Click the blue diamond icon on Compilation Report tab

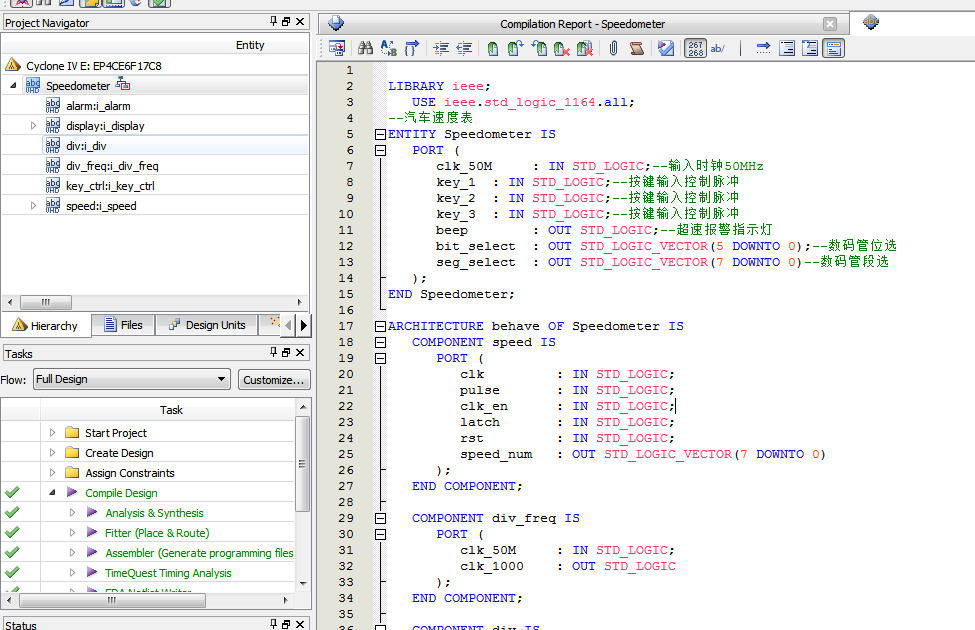336,23
